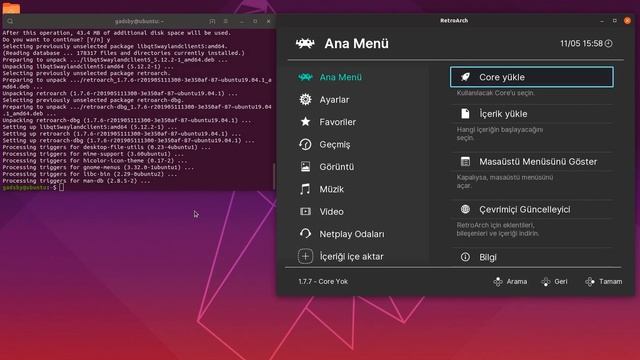Image resolution: width=640 pixels, height=360 pixels.
Task: Click the terminal title bar user text
Action: pos(139,21)
